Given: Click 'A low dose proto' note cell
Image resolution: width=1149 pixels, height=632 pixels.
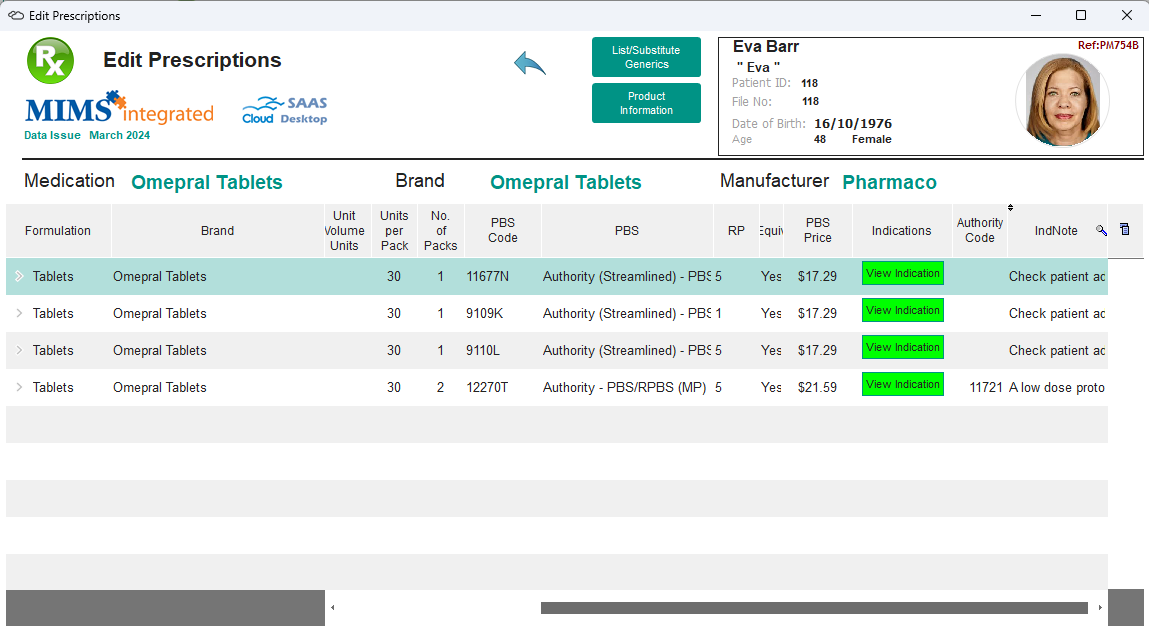Looking at the screenshot, I should click(x=1057, y=387).
